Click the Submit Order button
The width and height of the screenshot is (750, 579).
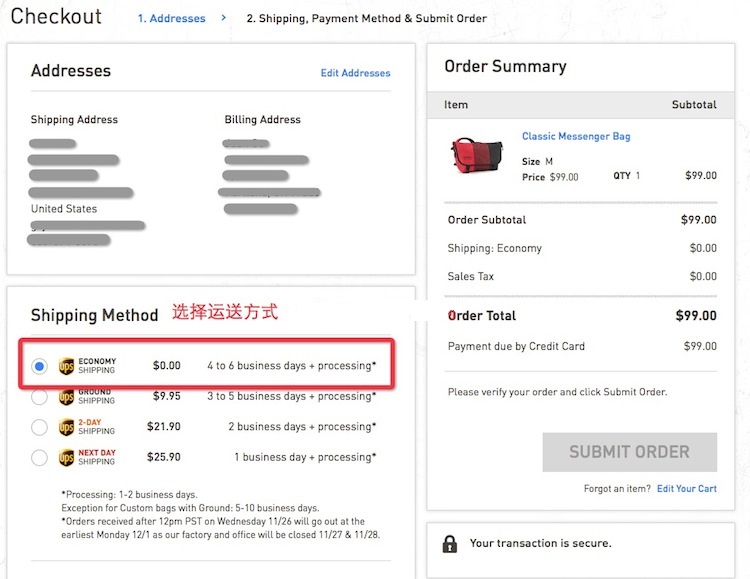pos(629,452)
